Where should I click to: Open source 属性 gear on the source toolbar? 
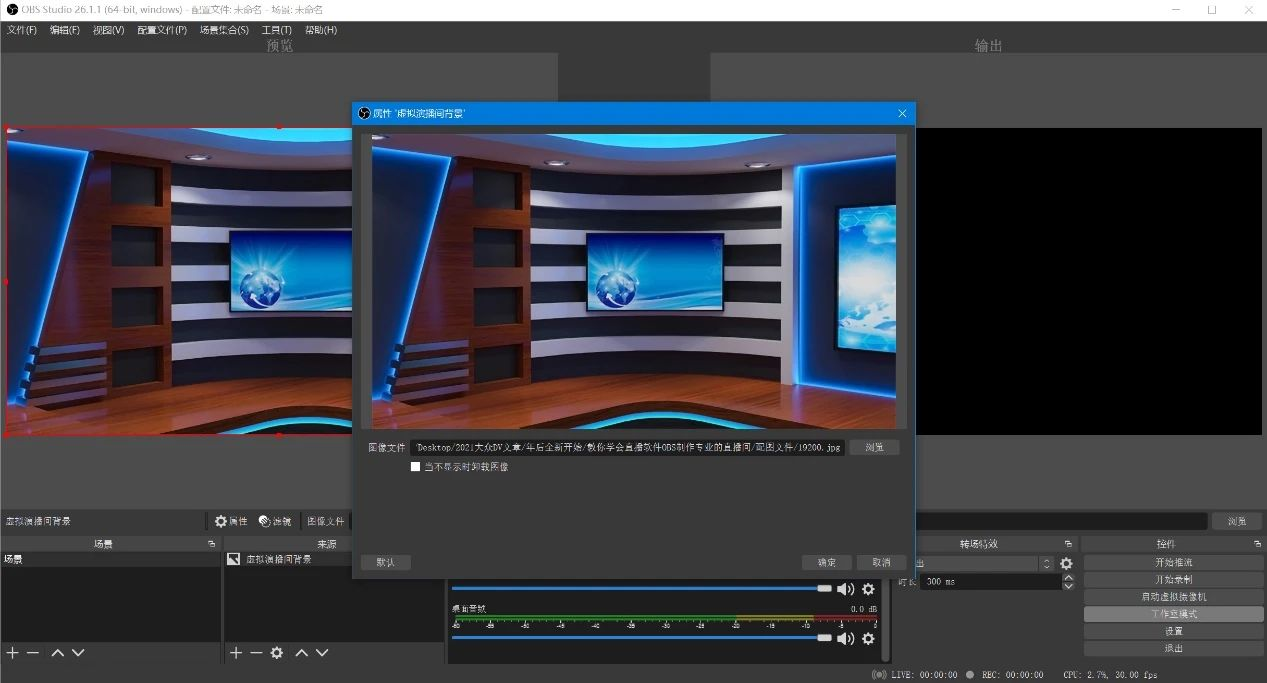pyautogui.click(x=231, y=521)
